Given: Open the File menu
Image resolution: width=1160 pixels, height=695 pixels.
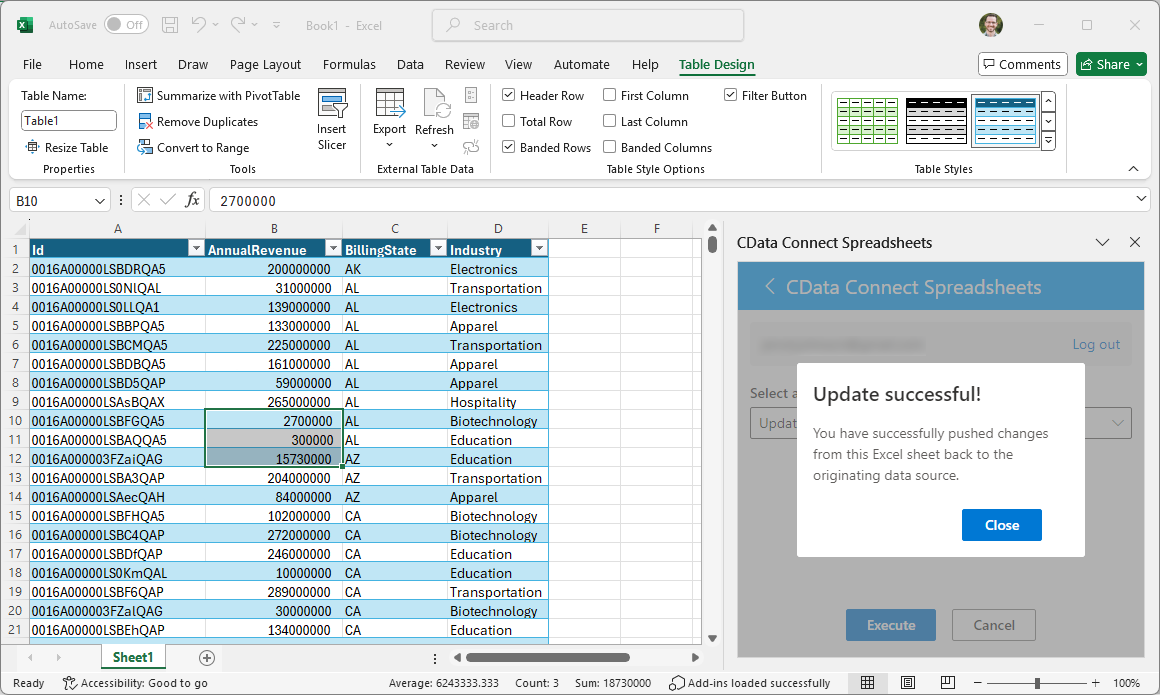Looking at the screenshot, I should click(x=32, y=65).
